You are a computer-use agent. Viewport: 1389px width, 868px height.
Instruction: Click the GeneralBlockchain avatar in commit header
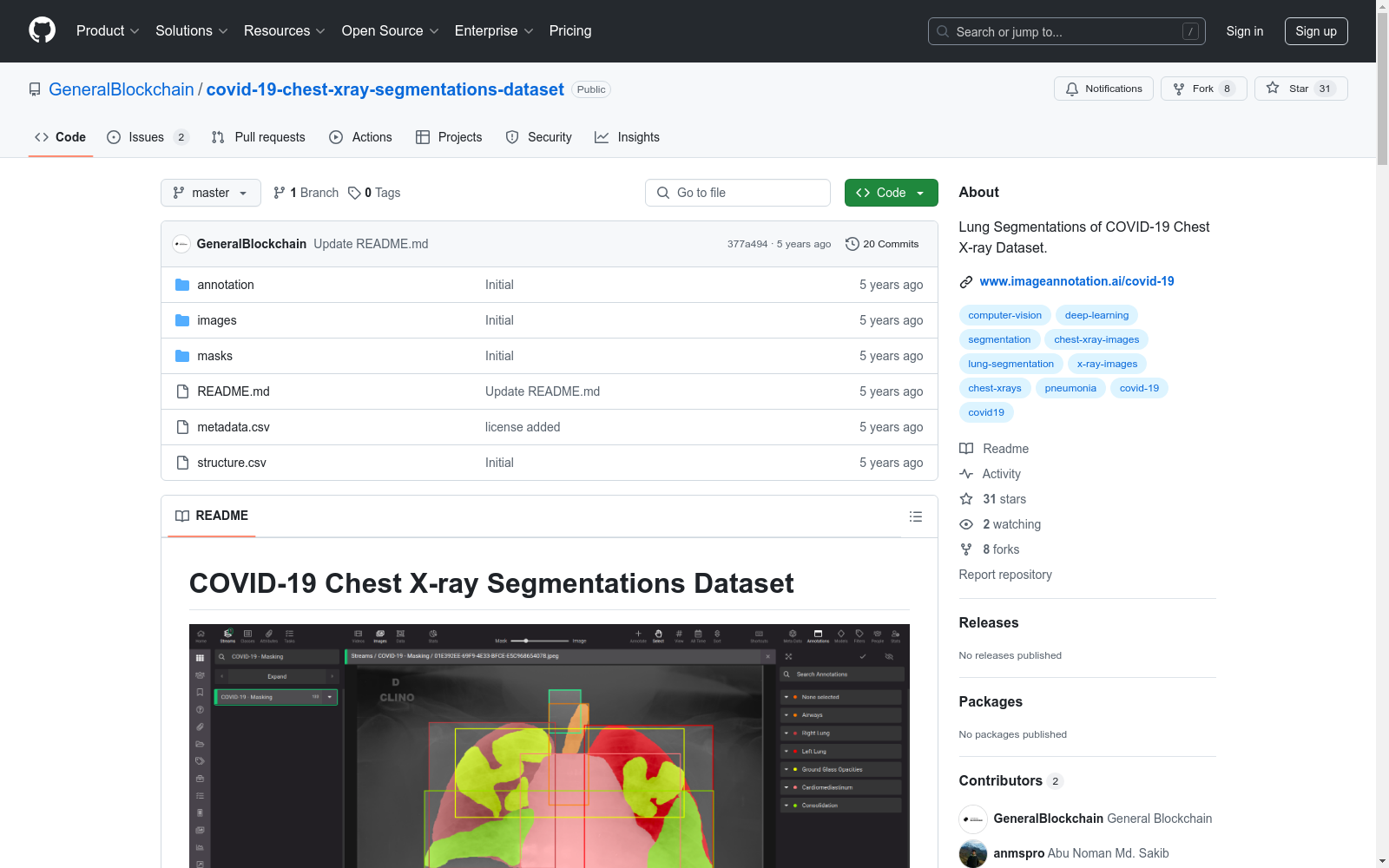pyautogui.click(x=181, y=244)
